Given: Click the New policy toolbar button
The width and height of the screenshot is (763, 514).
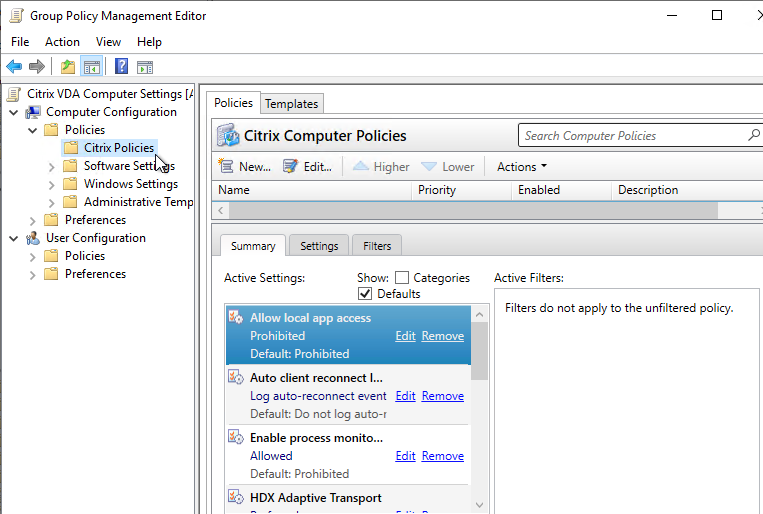Looking at the screenshot, I should point(244,166).
